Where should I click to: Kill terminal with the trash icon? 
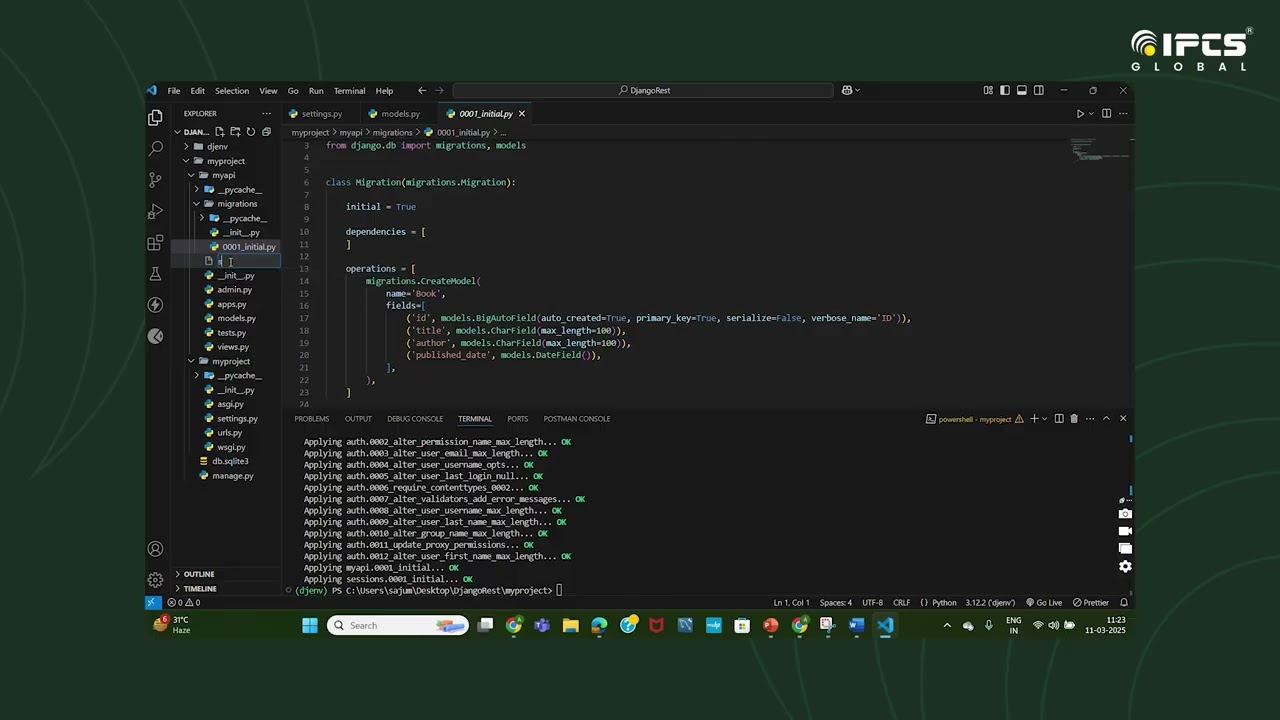(x=1074, y=419)
